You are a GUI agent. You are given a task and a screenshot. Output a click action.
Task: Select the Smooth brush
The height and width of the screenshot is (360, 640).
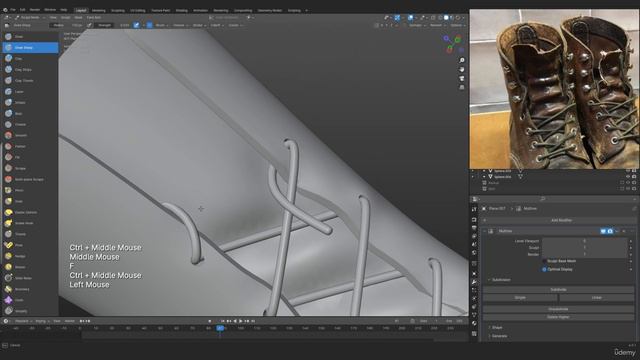pos(31,136)
